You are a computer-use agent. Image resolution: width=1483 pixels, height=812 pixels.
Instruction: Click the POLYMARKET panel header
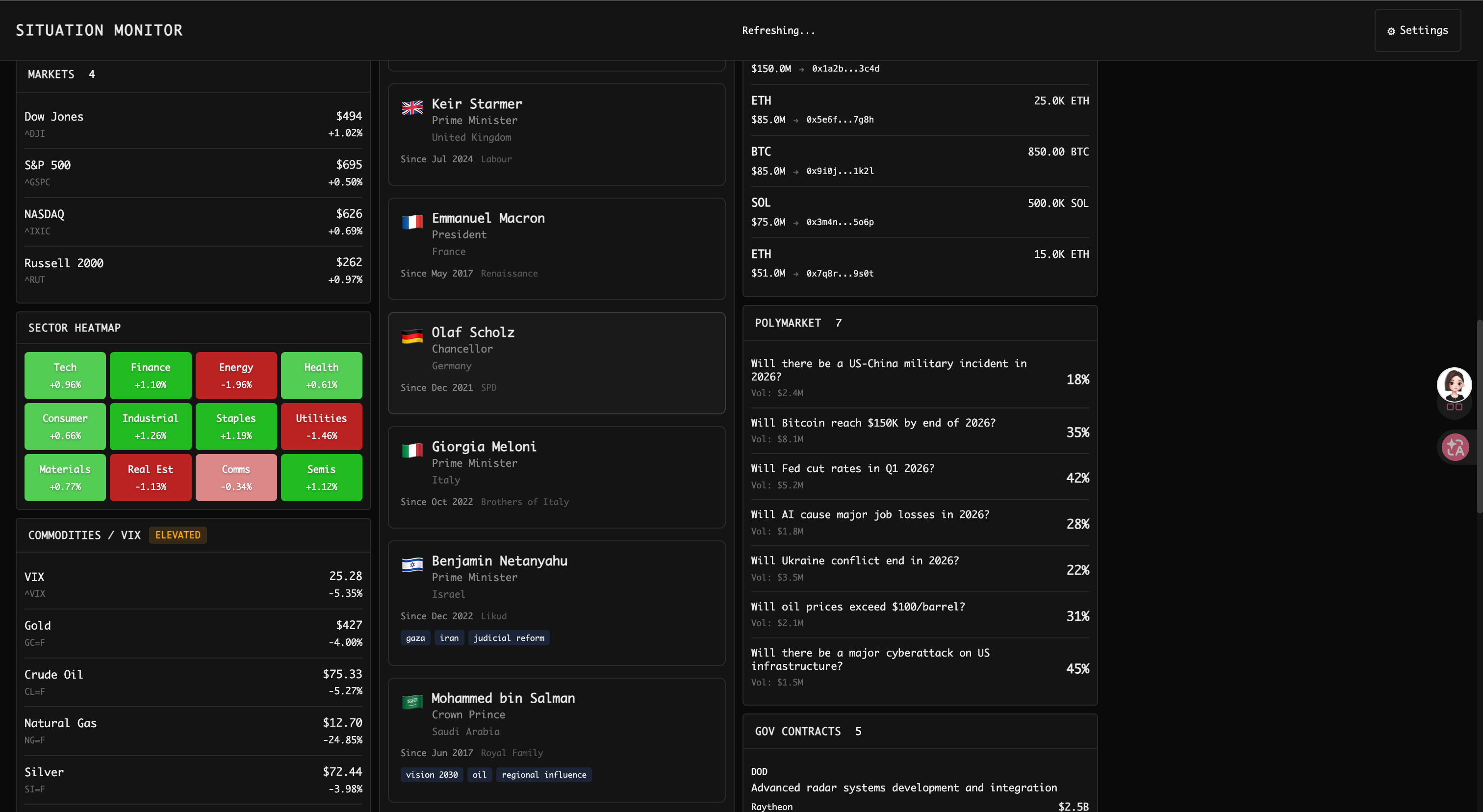787,323
